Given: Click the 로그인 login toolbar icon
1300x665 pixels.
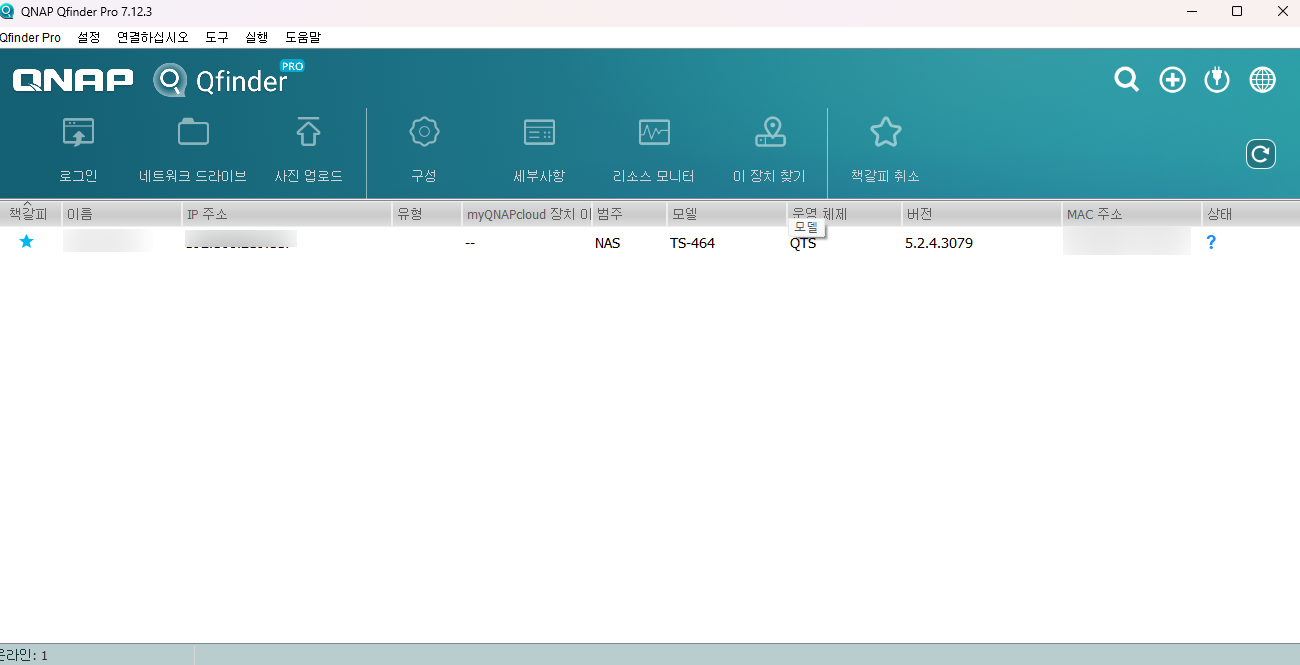Looking at the screenshot, I should tap(78, 132).
